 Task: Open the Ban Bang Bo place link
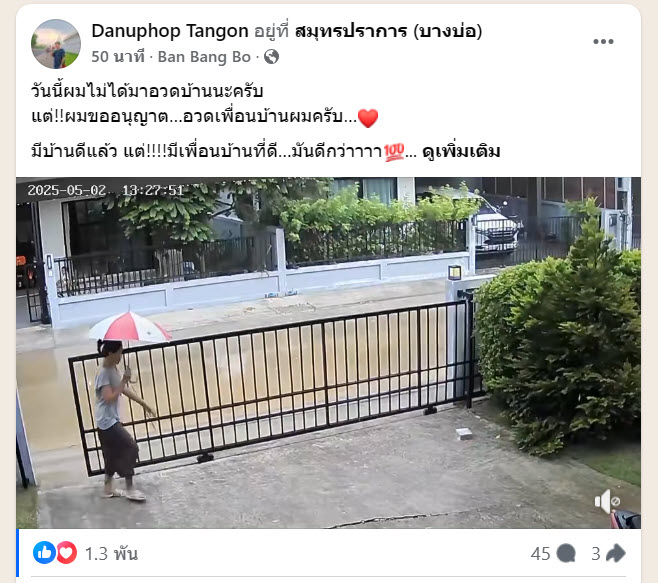tap(204, 57)
